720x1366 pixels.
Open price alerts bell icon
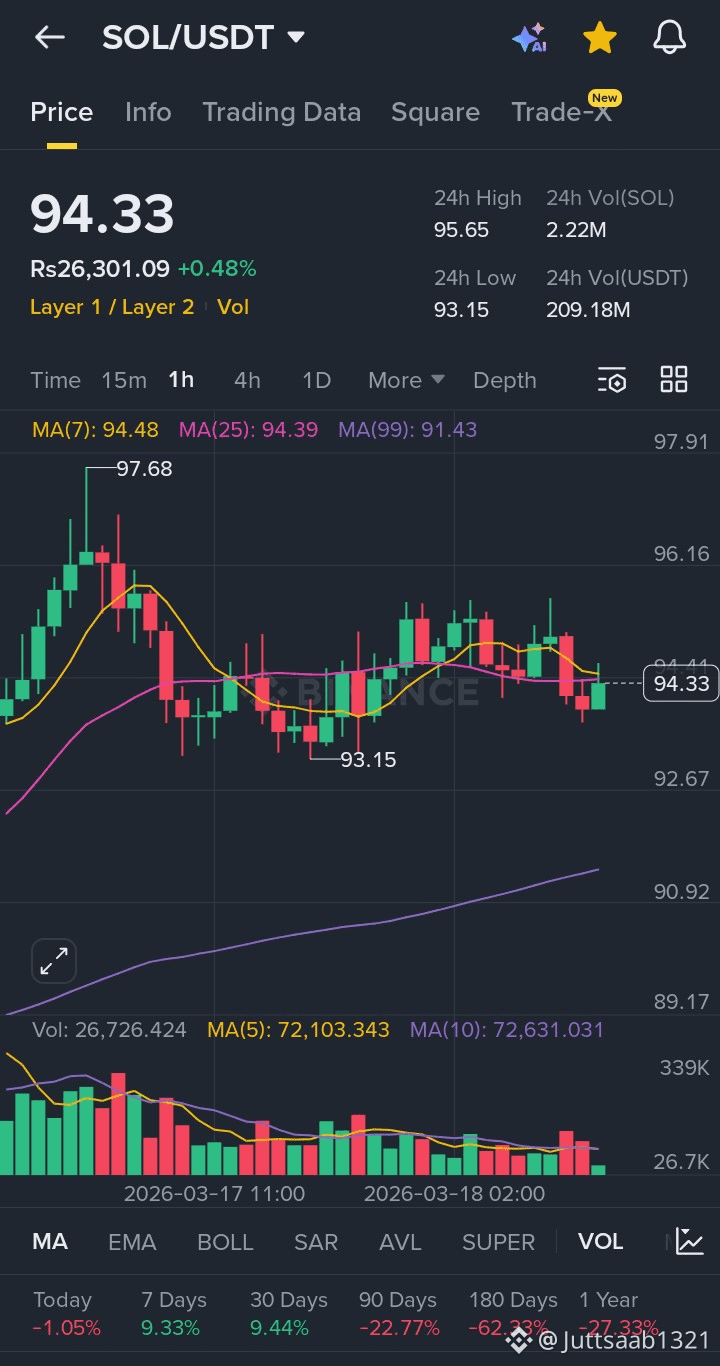tap(670, 38)
